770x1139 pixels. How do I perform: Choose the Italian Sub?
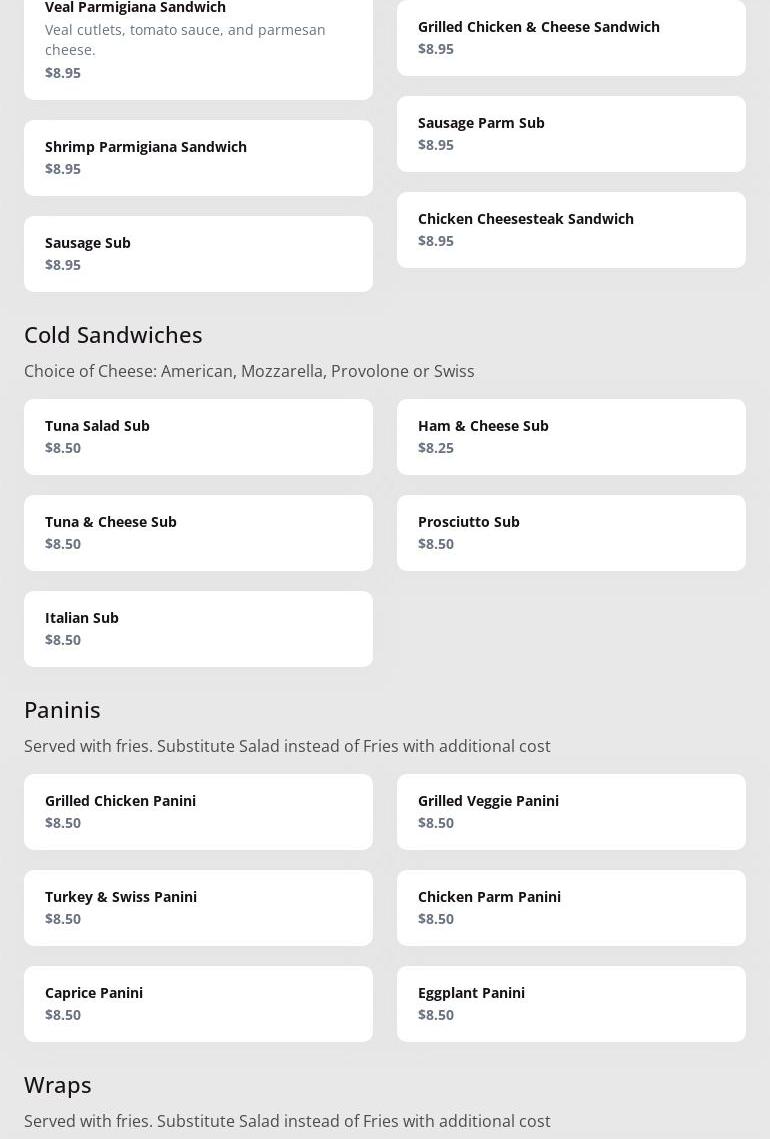198,628
